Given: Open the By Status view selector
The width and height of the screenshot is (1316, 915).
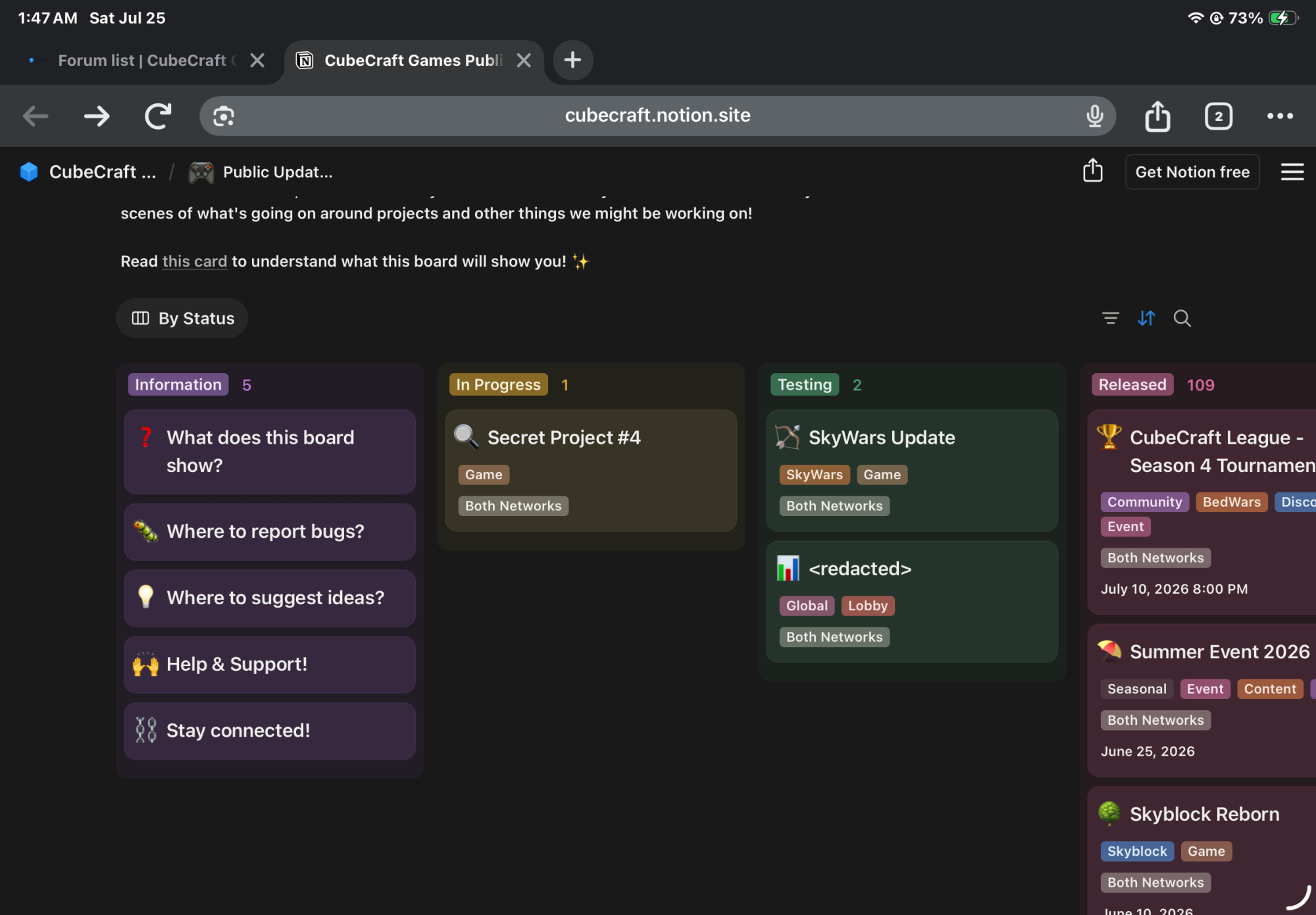Looking at the screenshot, I should pos(182,319).
